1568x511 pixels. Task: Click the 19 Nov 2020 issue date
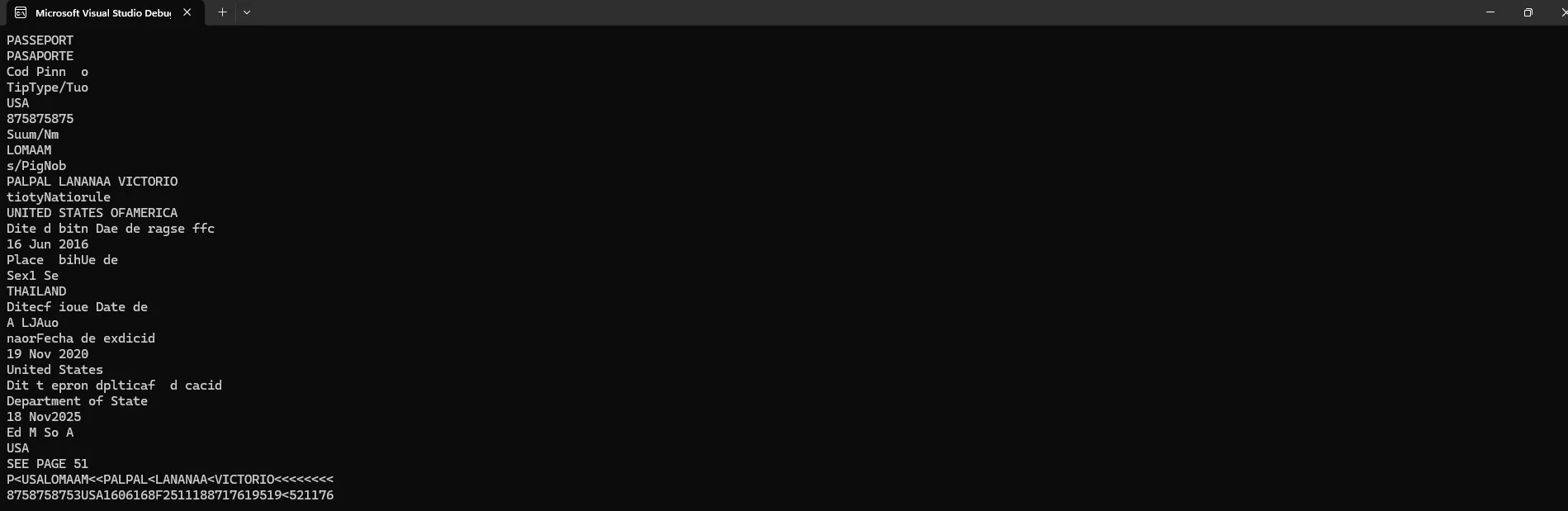[x=47, y=354]
